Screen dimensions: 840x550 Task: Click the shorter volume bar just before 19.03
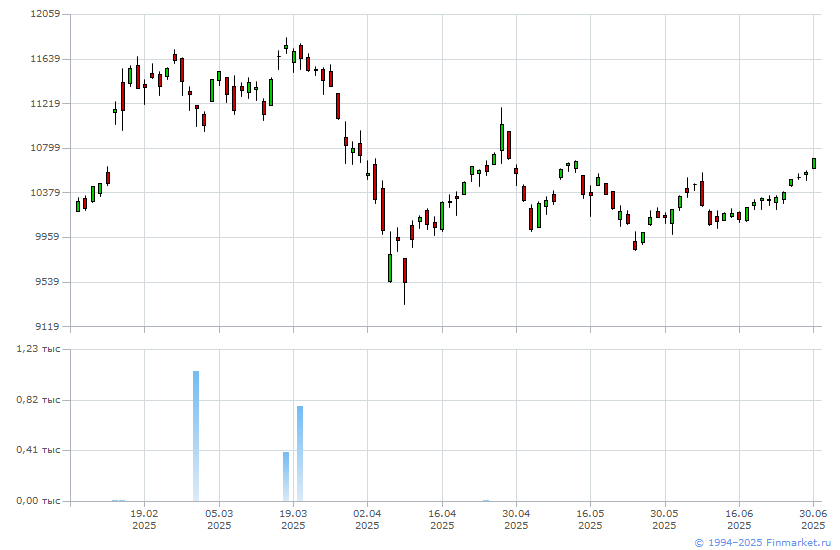point(286,477)
